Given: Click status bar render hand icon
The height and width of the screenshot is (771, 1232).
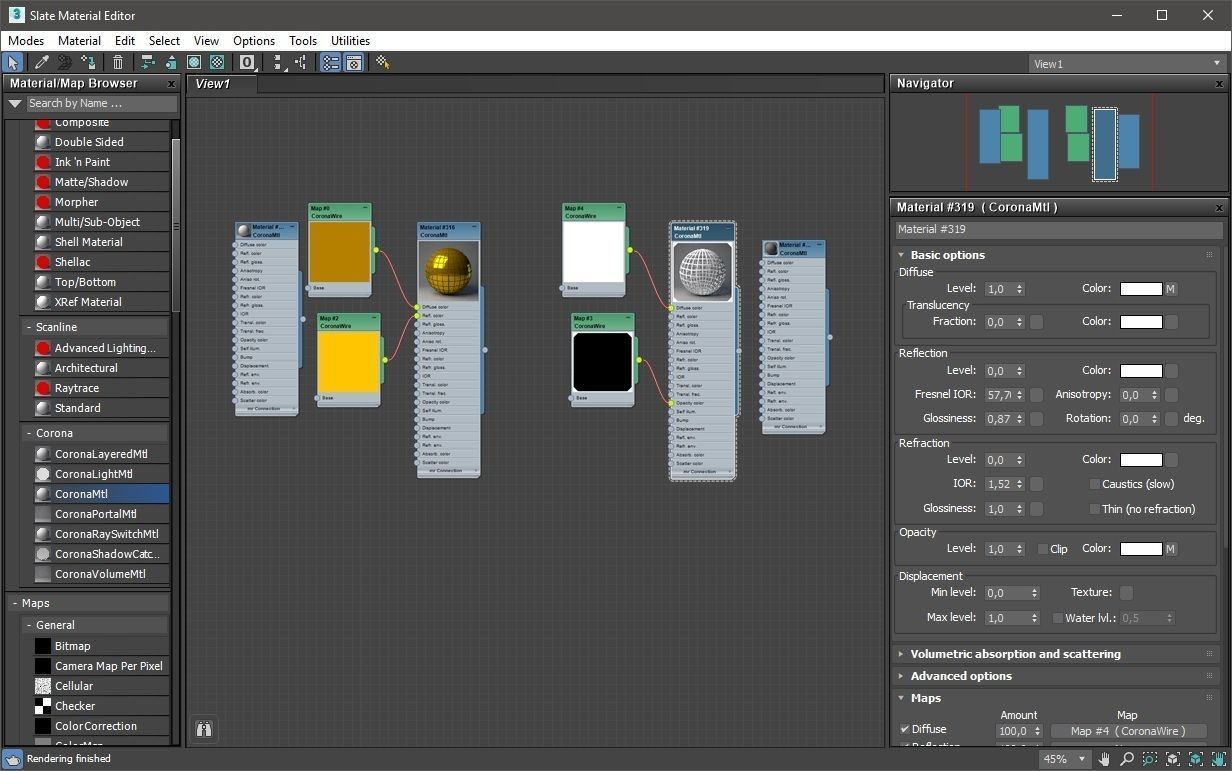Looking at the screenshot, I should tap(12, 759).
